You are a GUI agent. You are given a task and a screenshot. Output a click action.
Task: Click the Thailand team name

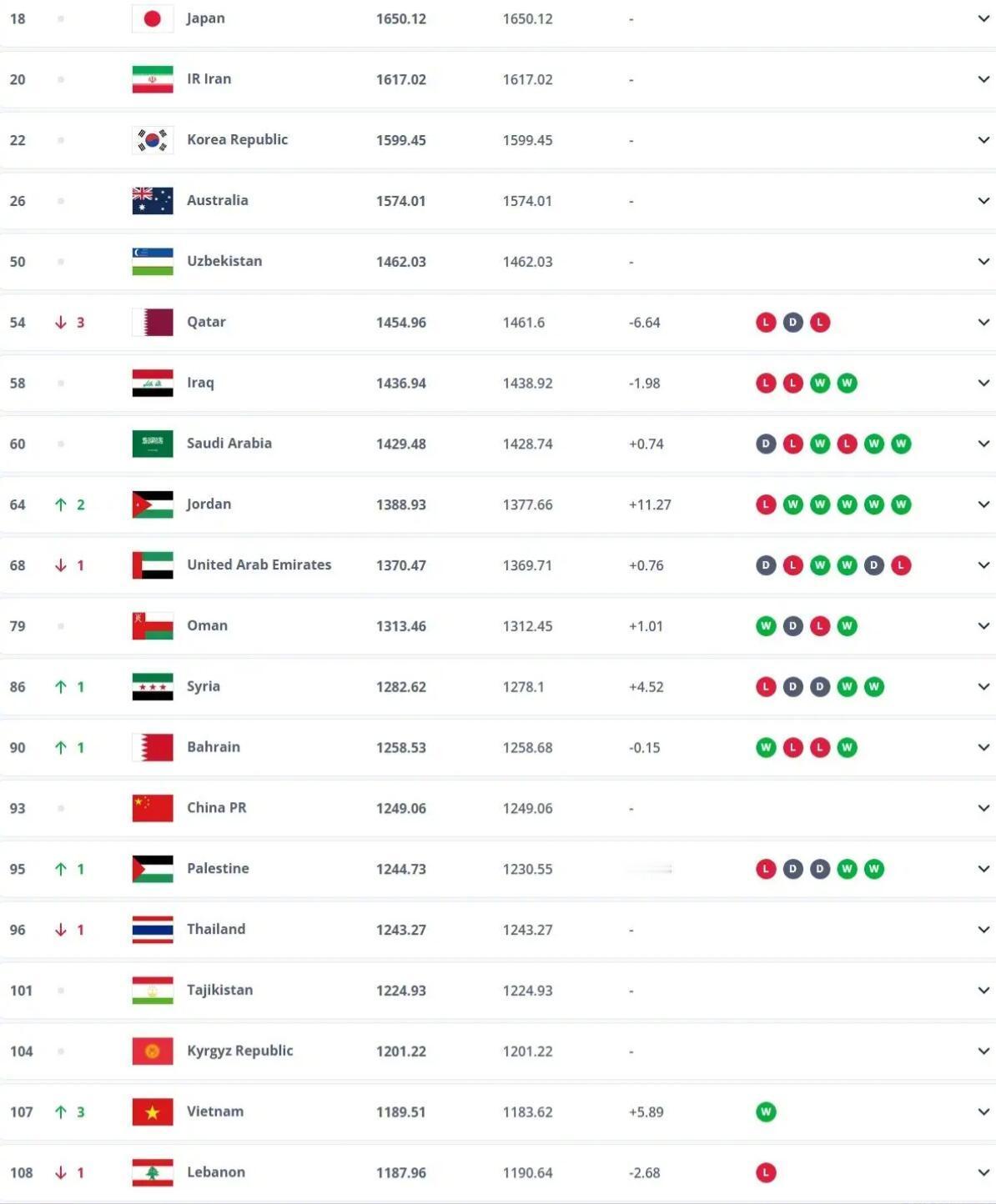216,929
